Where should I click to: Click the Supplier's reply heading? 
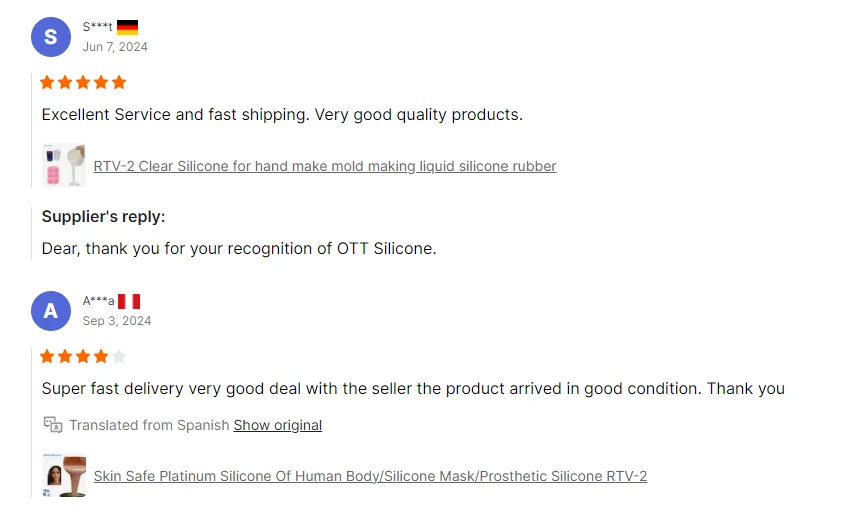pyautogui.click(x=103, y=216)
